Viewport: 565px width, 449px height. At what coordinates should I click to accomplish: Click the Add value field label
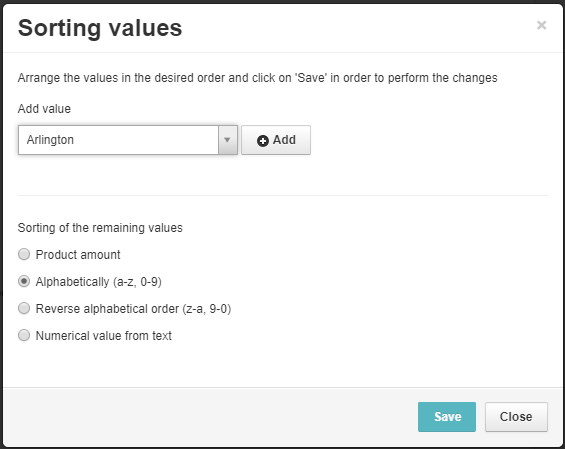point(44,109)
